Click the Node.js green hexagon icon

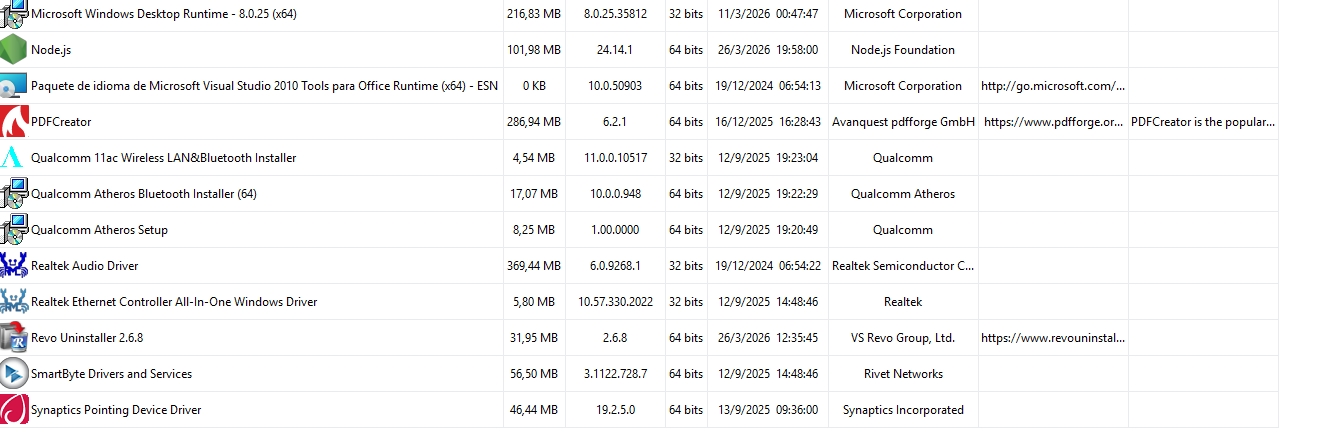tap(14, 50)
